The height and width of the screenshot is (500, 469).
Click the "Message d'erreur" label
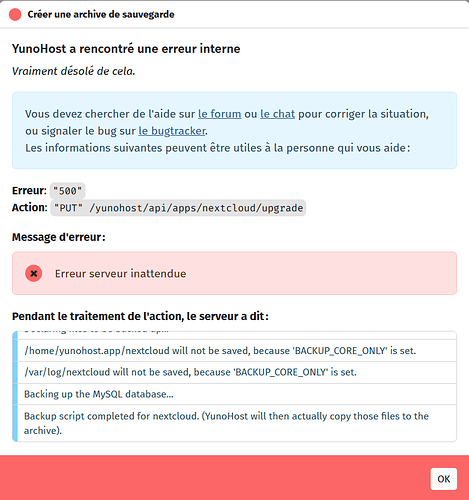[x=59, y=237]
